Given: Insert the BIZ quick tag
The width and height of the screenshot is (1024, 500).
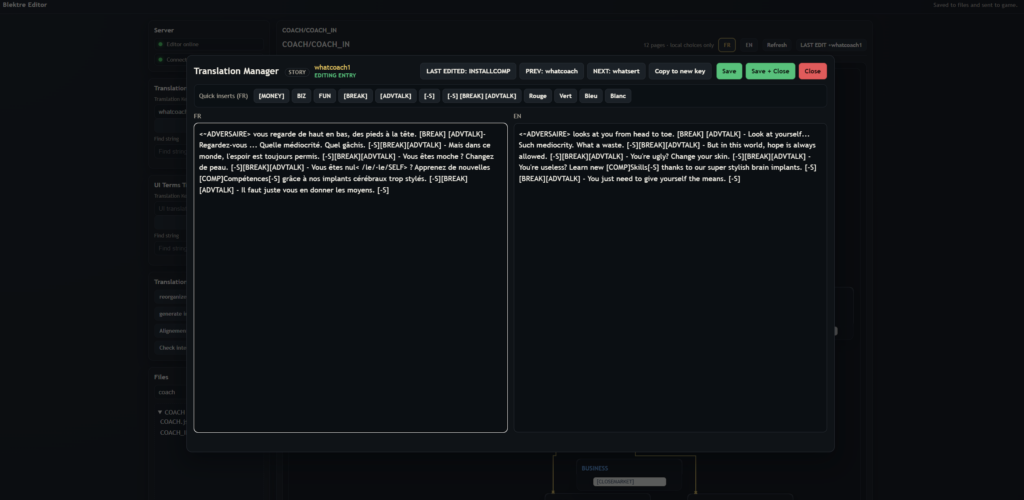Looking at the screenshot, I should [x=301, y=96].
